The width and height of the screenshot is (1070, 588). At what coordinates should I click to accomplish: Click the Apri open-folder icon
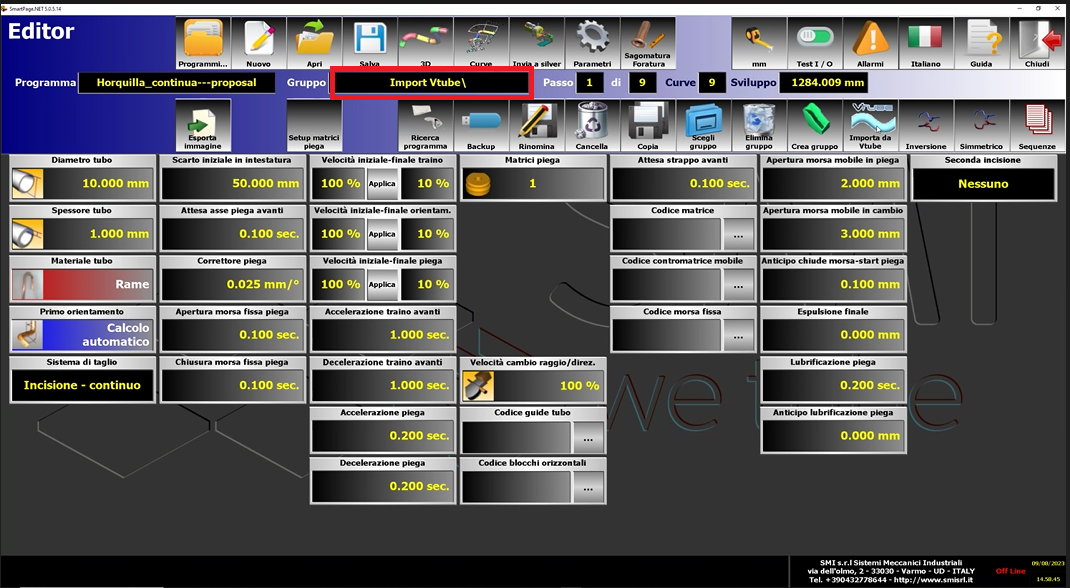pyautogui.click(x=314, y=43)
